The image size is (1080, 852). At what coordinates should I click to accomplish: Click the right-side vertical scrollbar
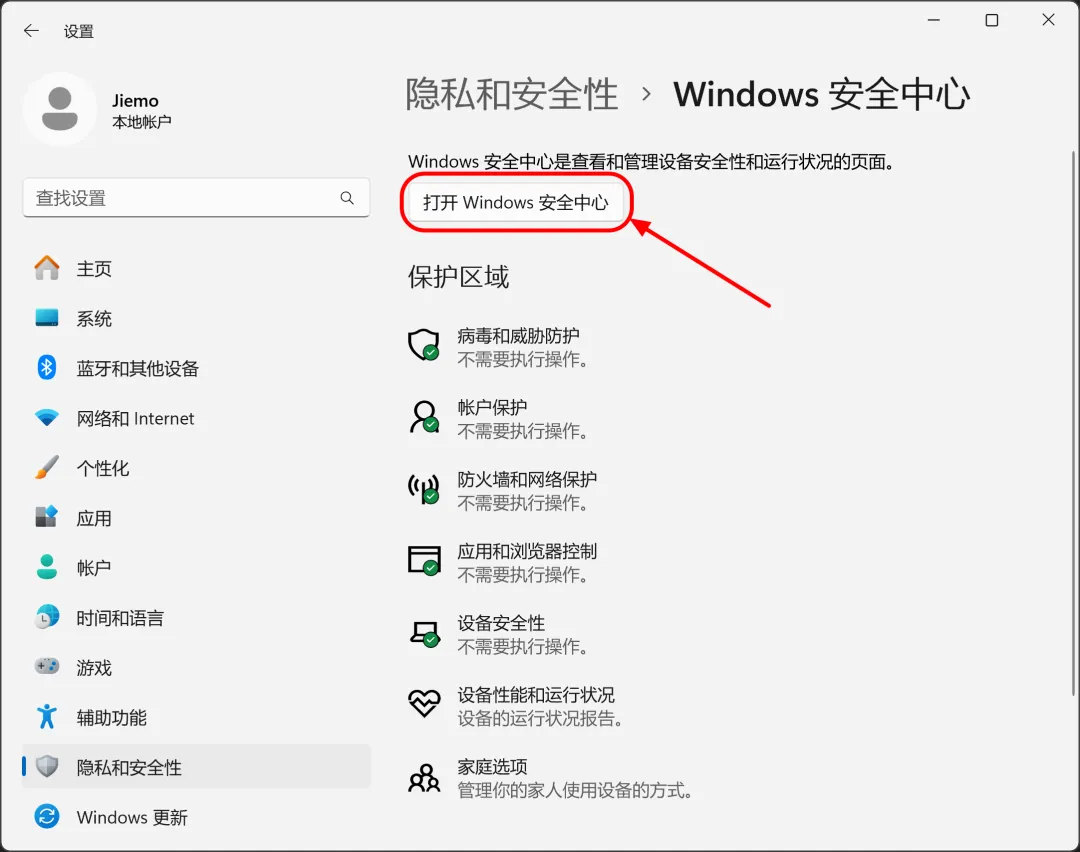[x=1072, y=424]
